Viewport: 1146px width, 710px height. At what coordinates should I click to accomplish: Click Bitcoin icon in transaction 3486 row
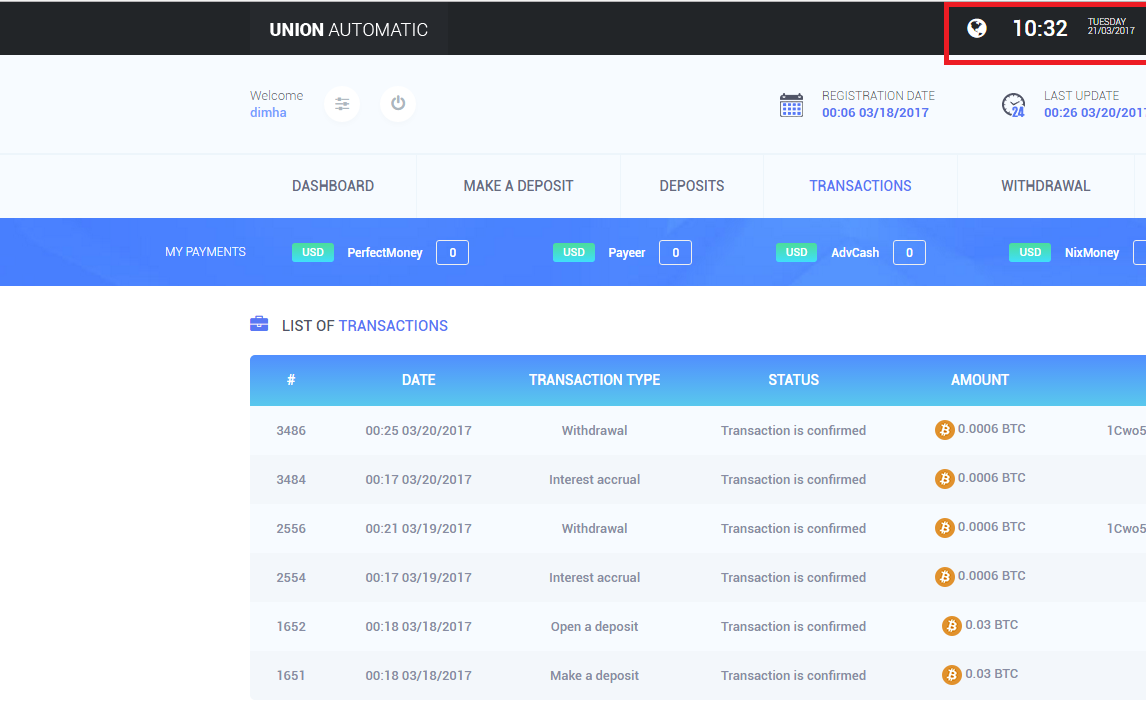coord(944,430)
